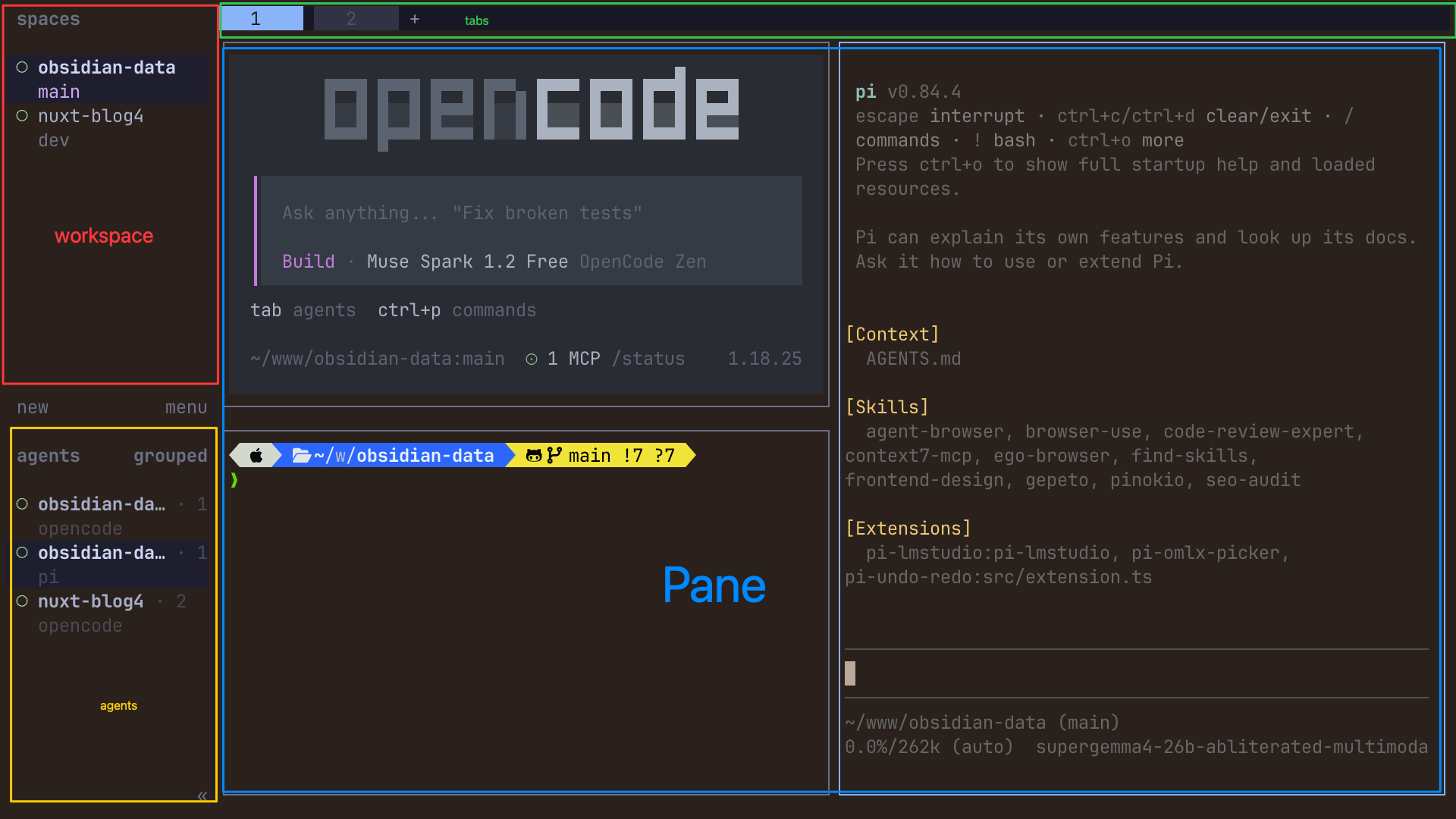Click the 'agent-browser' skill name
The height and width of the screenshot is (819, 1456).
(935, 431)
